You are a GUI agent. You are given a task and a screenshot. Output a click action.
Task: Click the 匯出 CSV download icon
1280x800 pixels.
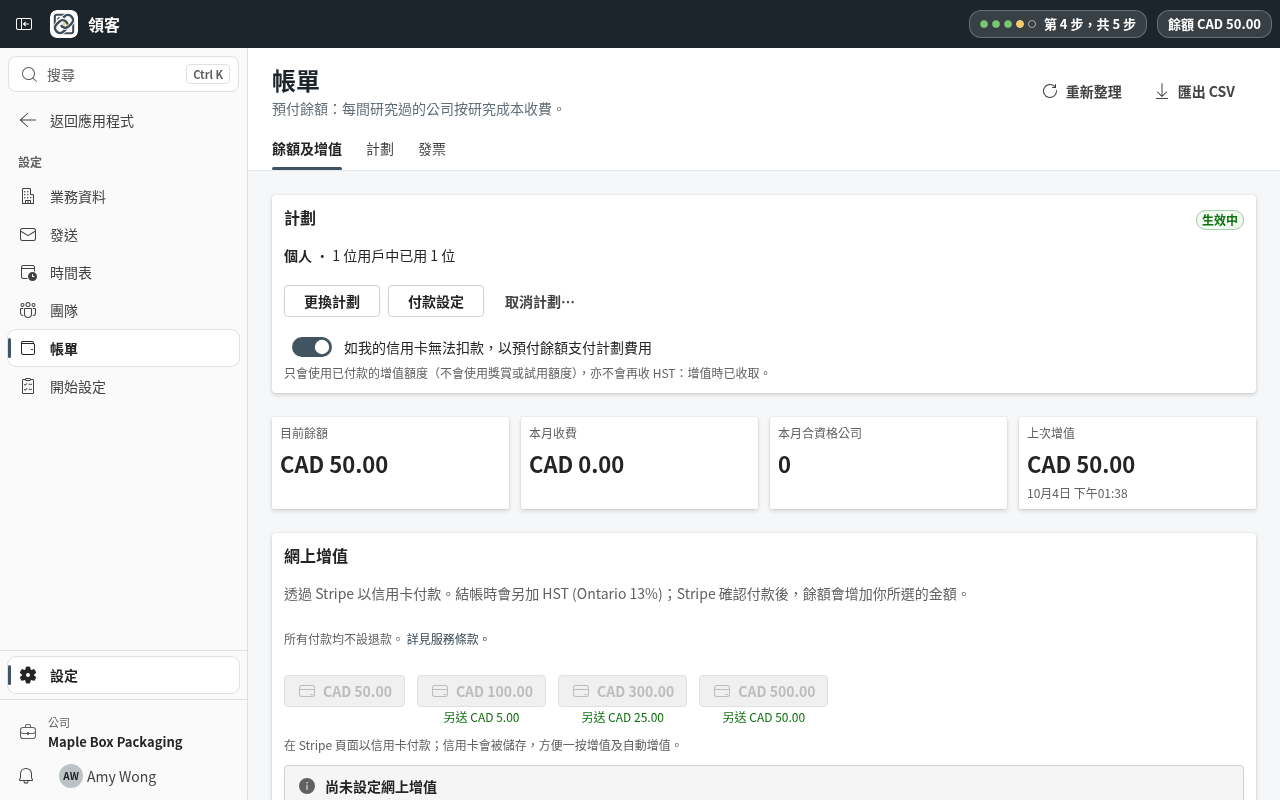coord(1162,91)
